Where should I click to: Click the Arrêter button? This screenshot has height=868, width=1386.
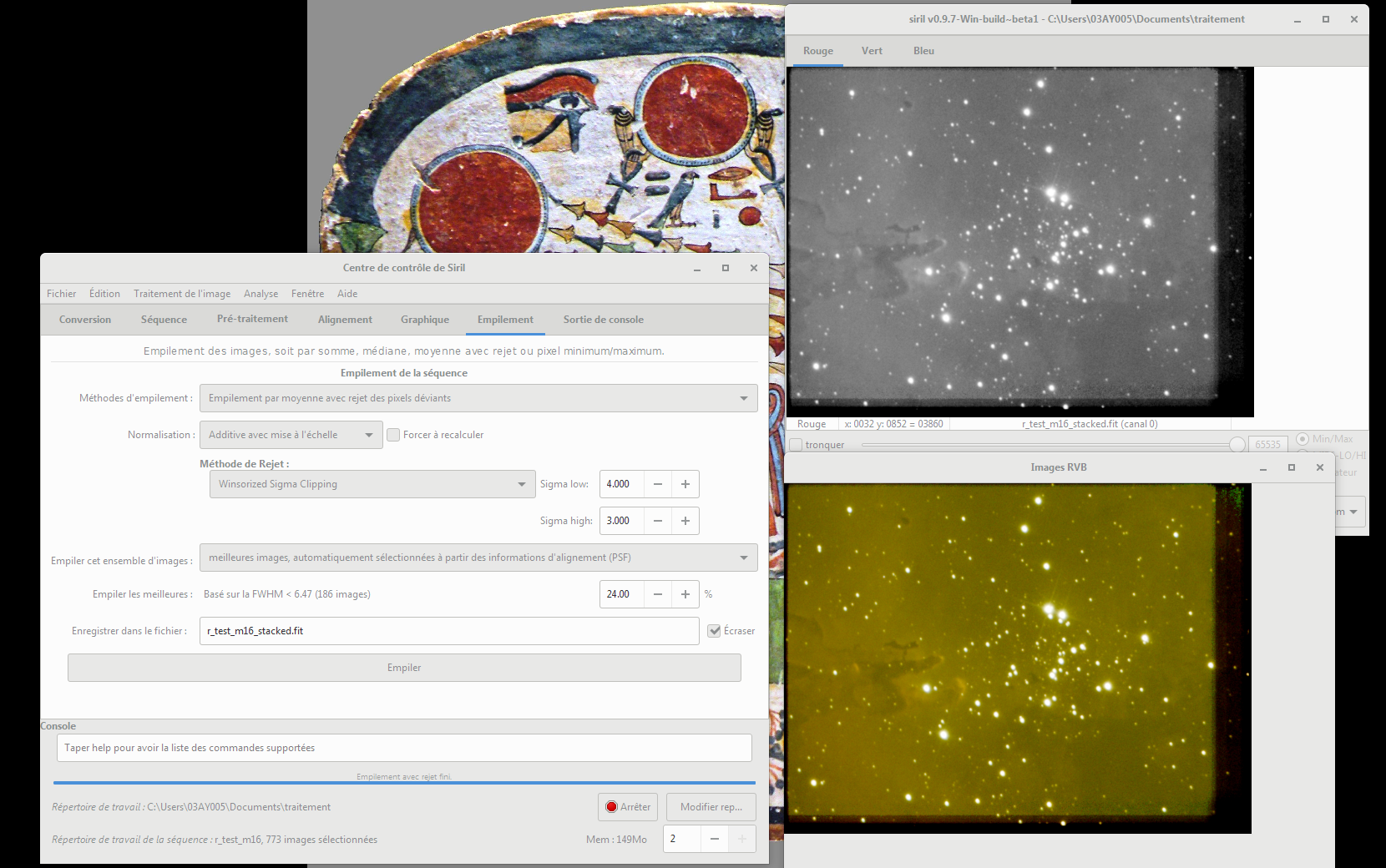[x=628, y=807]
